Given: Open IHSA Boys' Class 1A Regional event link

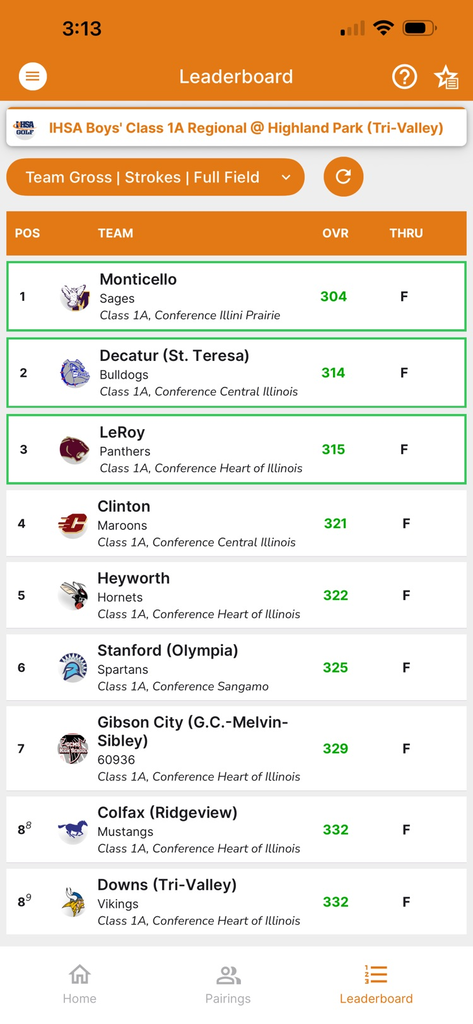Looking at the screenshot, I should pos(246,128).
